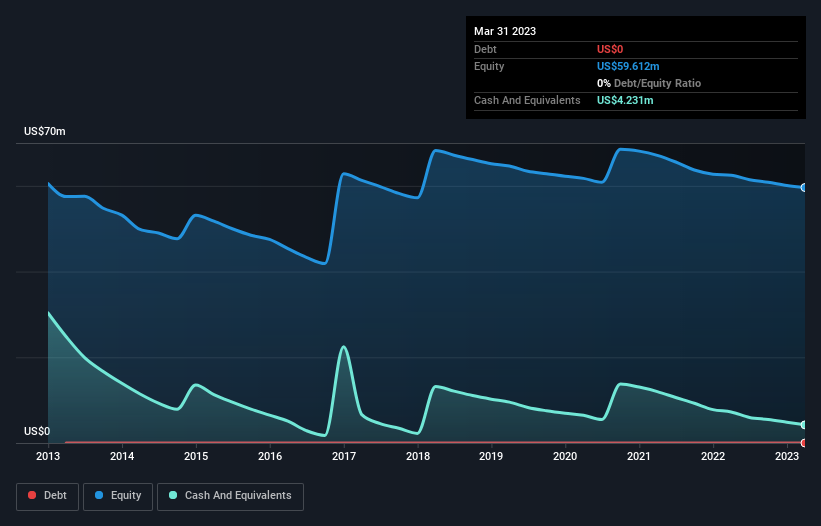Click the US$4.231m cash value
This screenshot has height=526, width=821.
click(x=625, y=100)
